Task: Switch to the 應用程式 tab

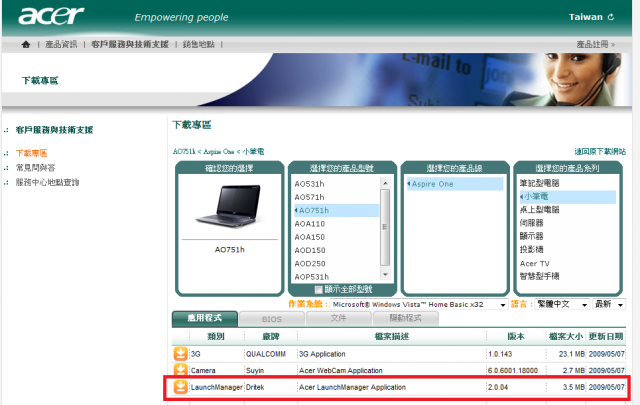Action: [x=205, y=318]
